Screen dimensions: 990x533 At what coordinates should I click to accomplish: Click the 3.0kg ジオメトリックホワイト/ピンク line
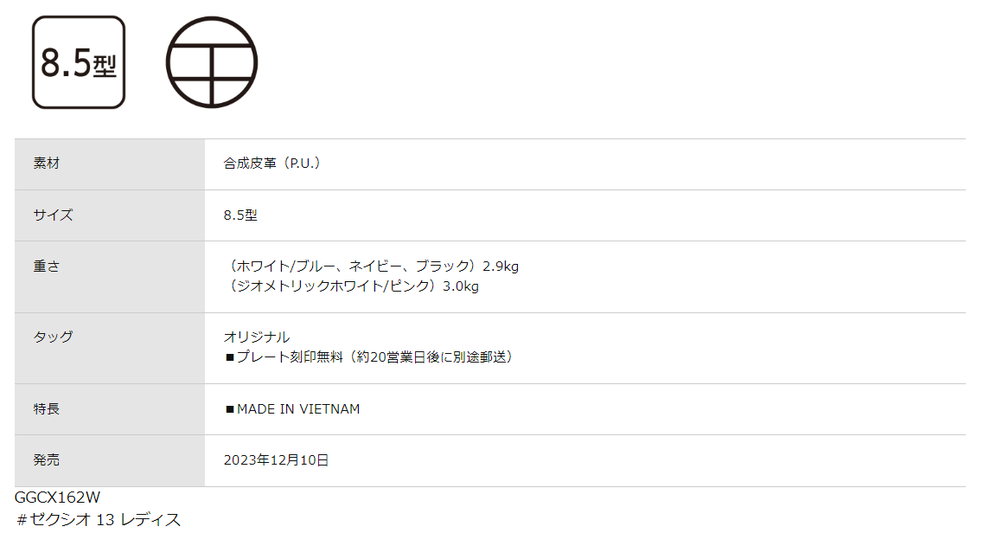tap(351, 287)
